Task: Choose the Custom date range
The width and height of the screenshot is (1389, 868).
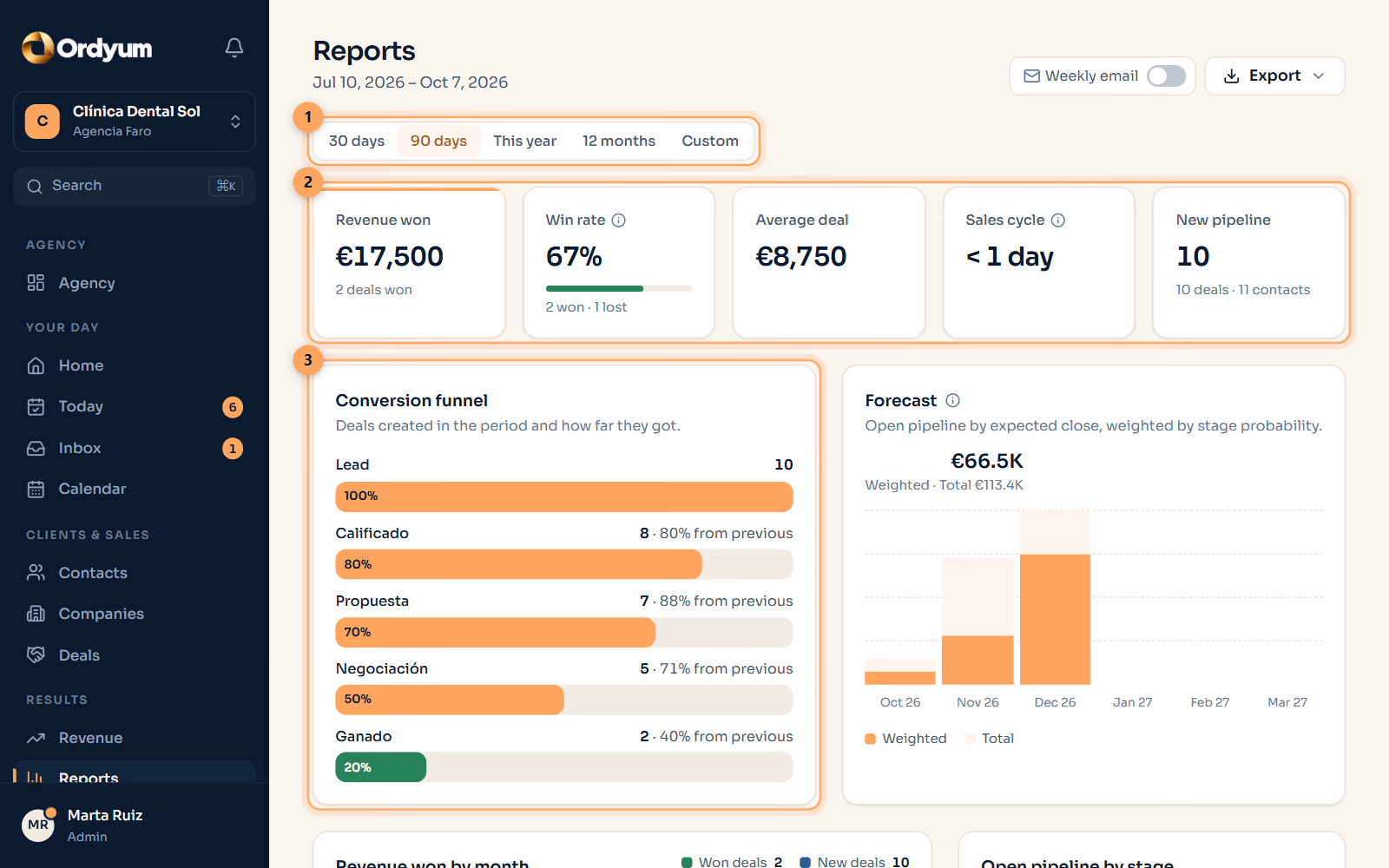Action: tap(710, 141)
